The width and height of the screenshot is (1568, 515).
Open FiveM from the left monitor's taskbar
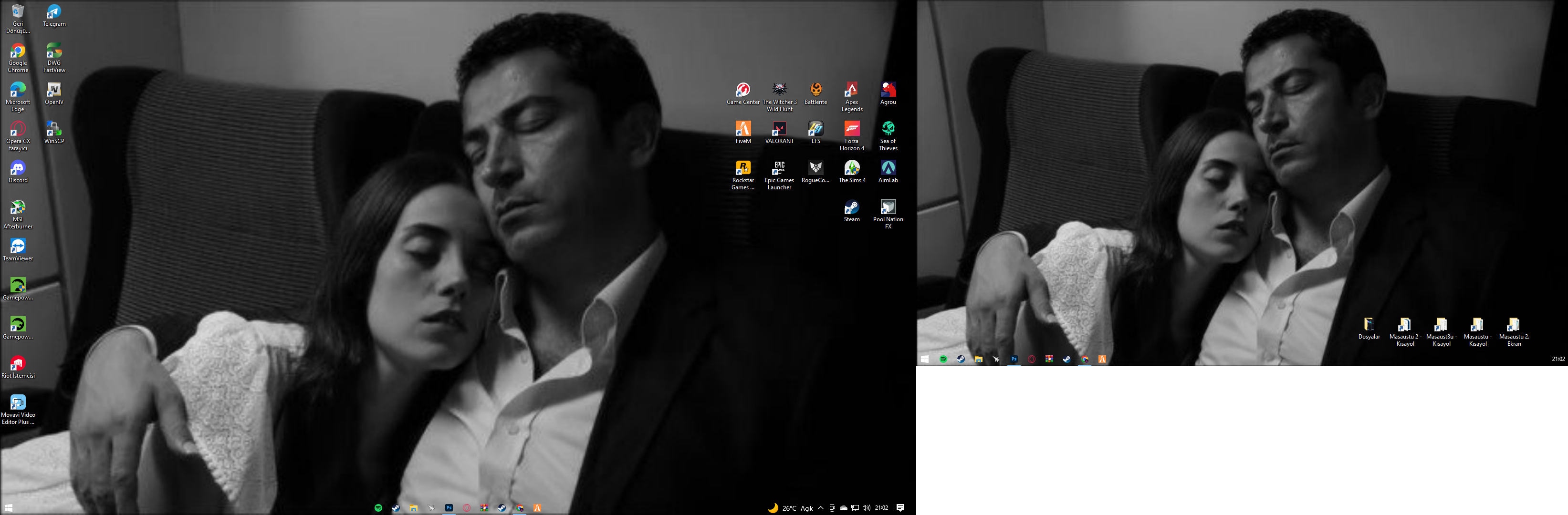point(537,508)
